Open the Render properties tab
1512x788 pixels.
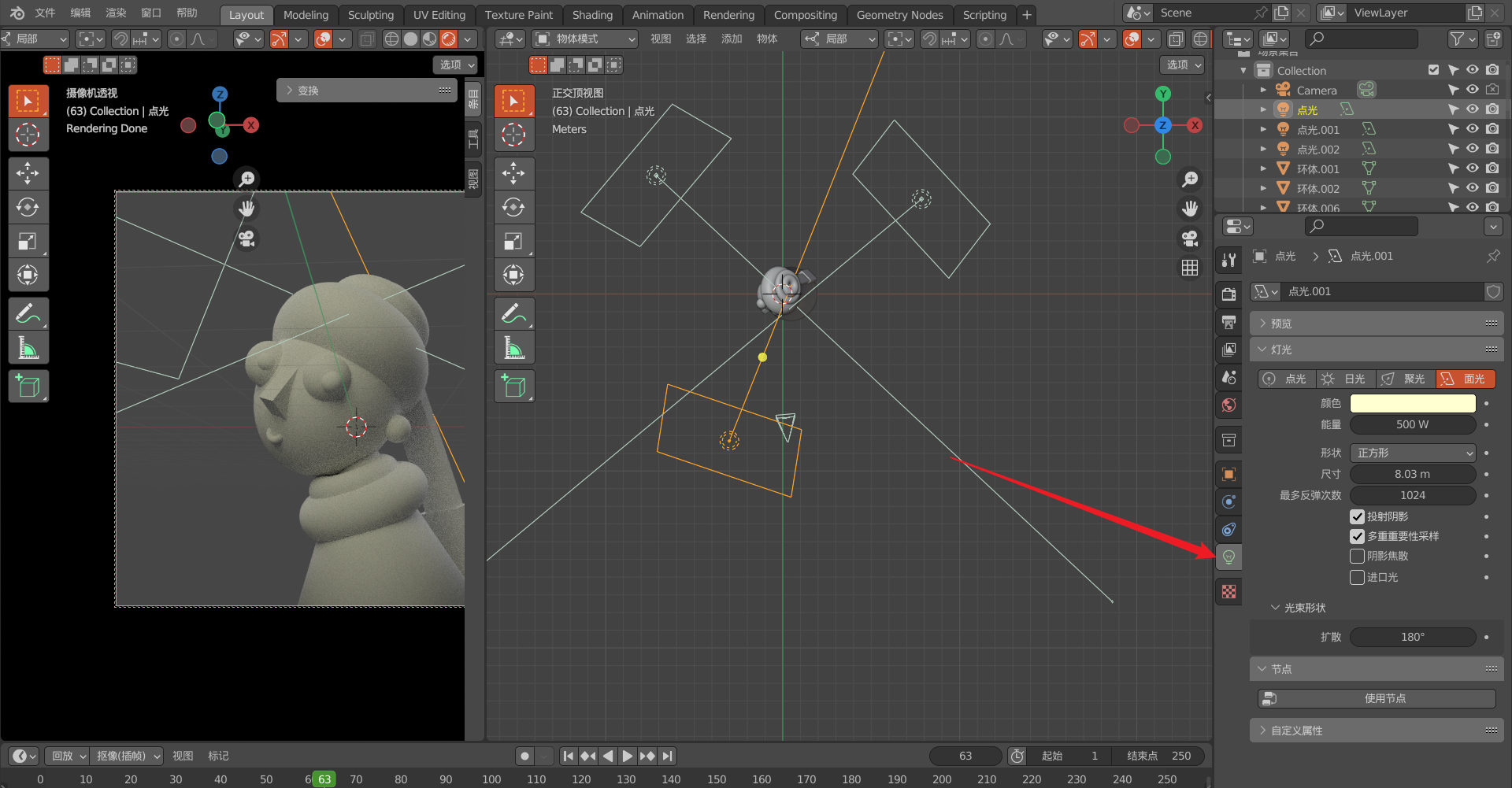click(1228, 294)
